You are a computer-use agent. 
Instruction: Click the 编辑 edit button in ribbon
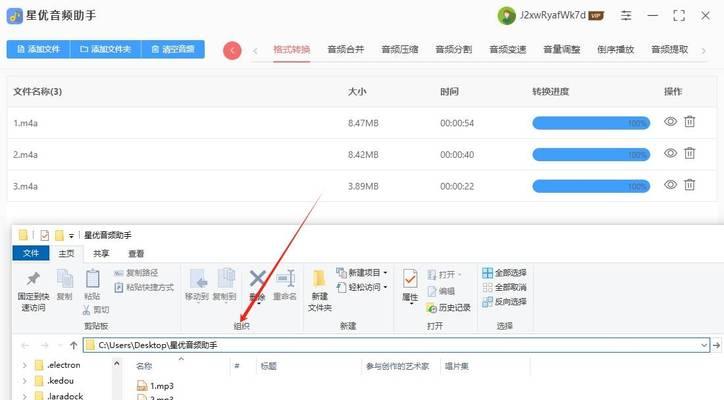(x=441, y=291)
